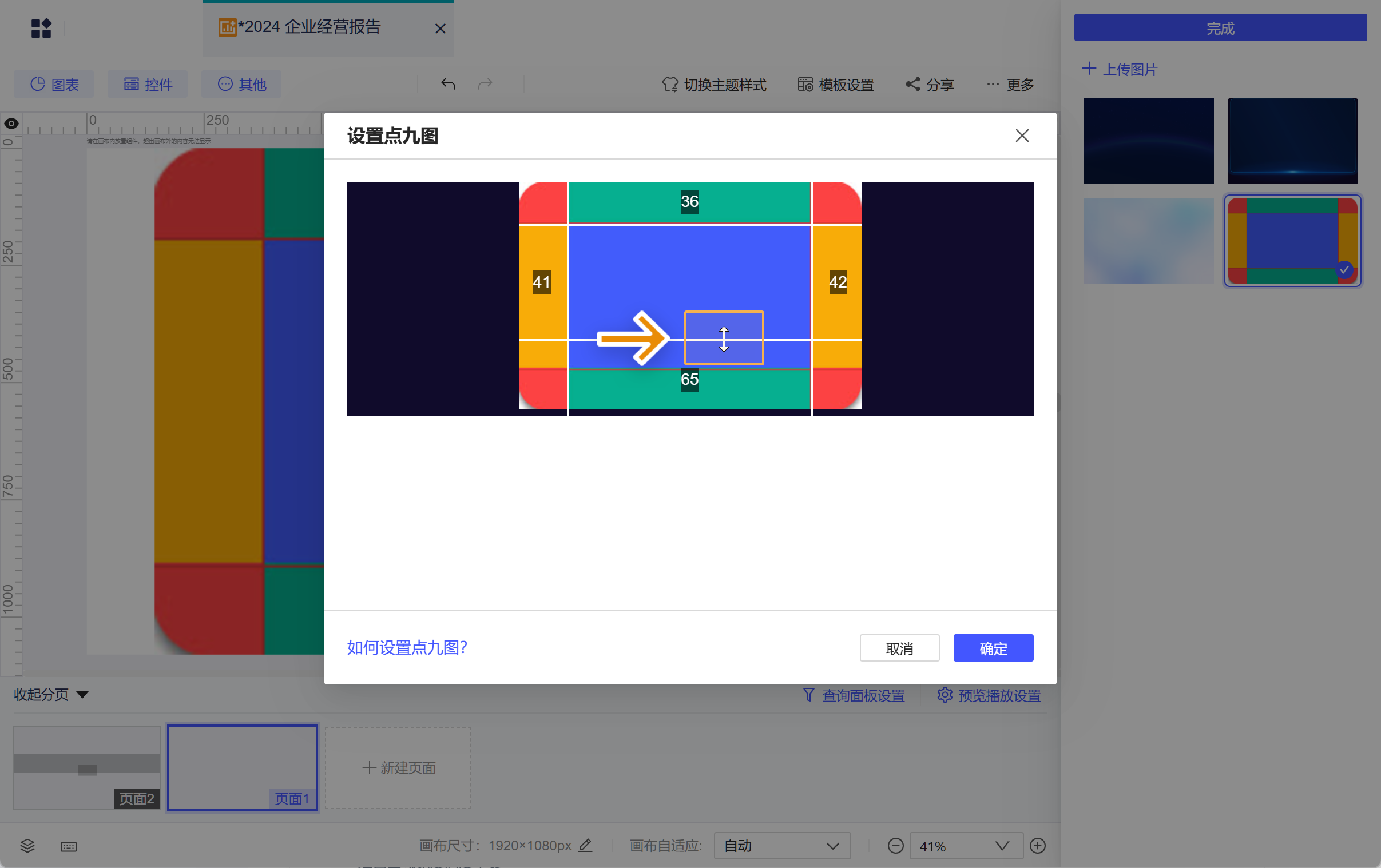Select the first dark blue background thumbnail
Screen dimensions: 1381x868
1148,141
